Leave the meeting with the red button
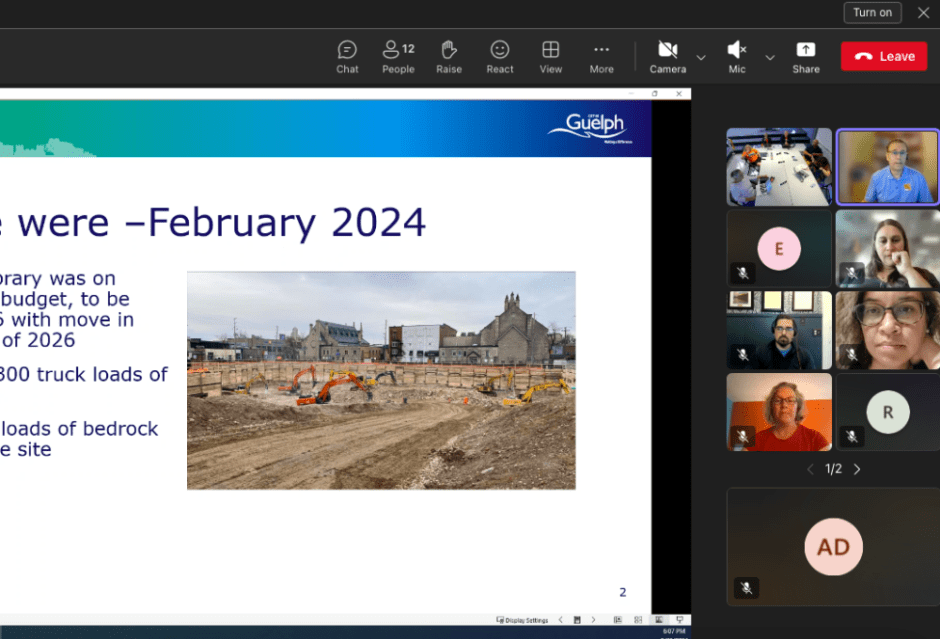 tap(884, 57)
